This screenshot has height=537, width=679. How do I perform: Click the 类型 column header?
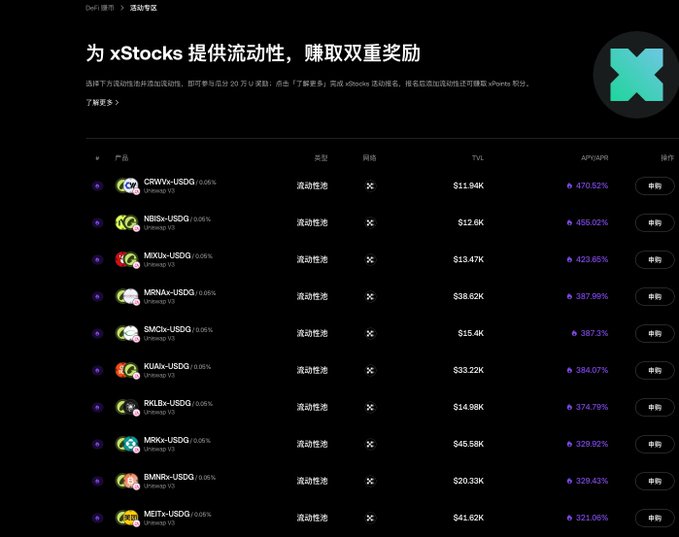pos(321,158)
